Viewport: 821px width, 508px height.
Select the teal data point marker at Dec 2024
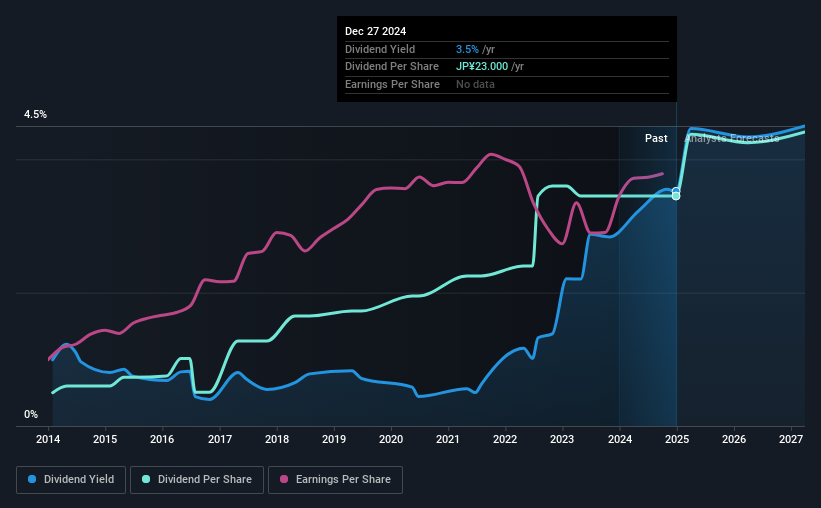[676, 196]
